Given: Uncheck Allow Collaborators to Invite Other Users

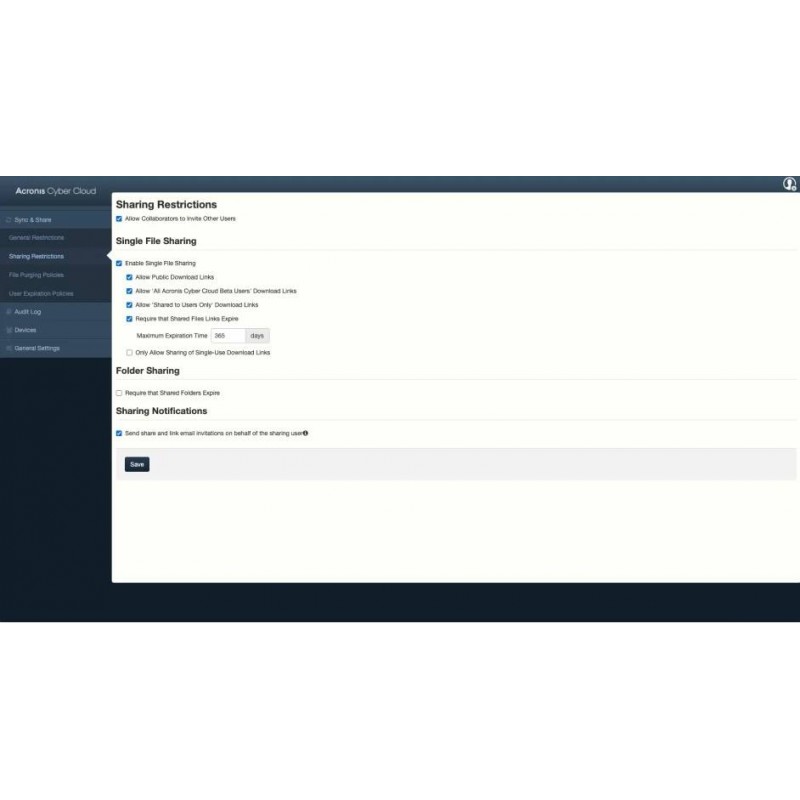Looking at the screenshot, I should (x=119, y=218).
